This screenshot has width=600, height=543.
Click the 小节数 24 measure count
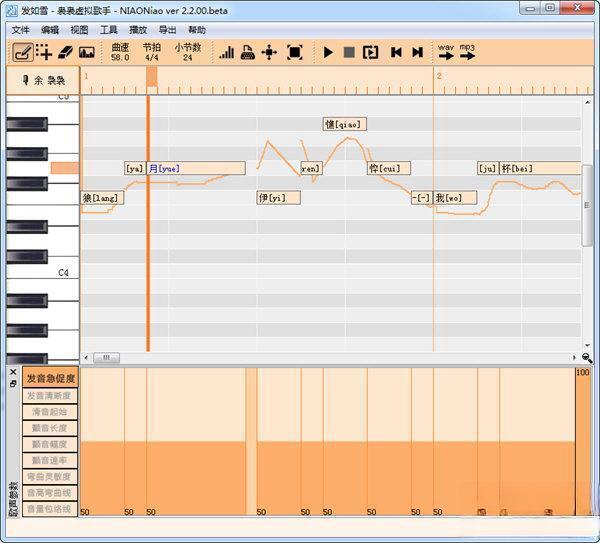(x=188, y=52)
